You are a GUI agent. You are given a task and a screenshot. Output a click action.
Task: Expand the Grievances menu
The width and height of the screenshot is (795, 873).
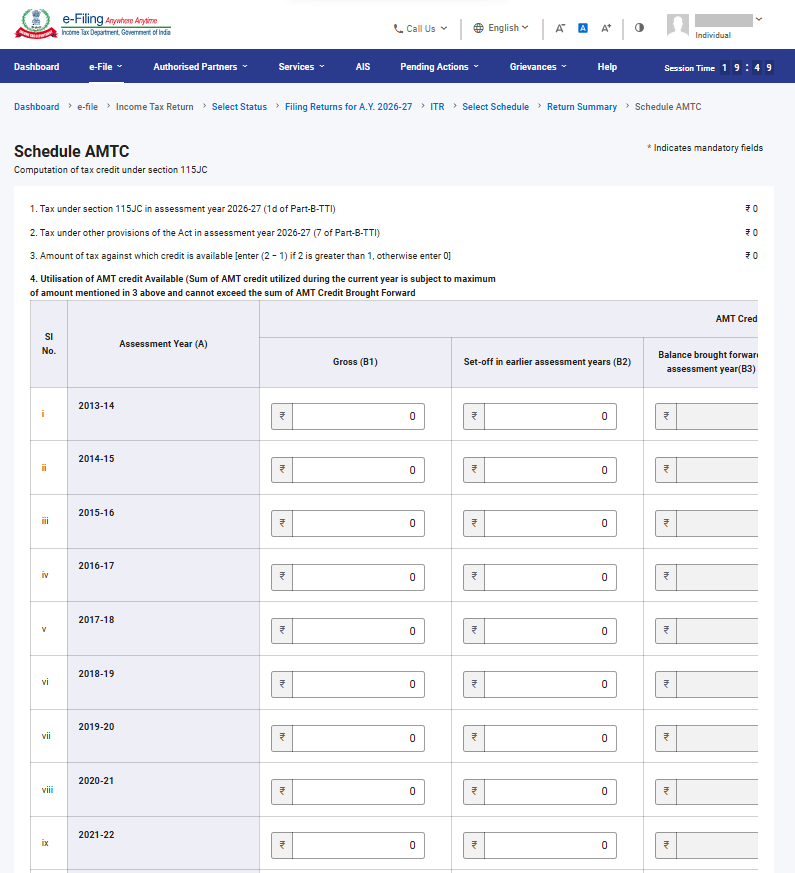click(x=538, y=67)
